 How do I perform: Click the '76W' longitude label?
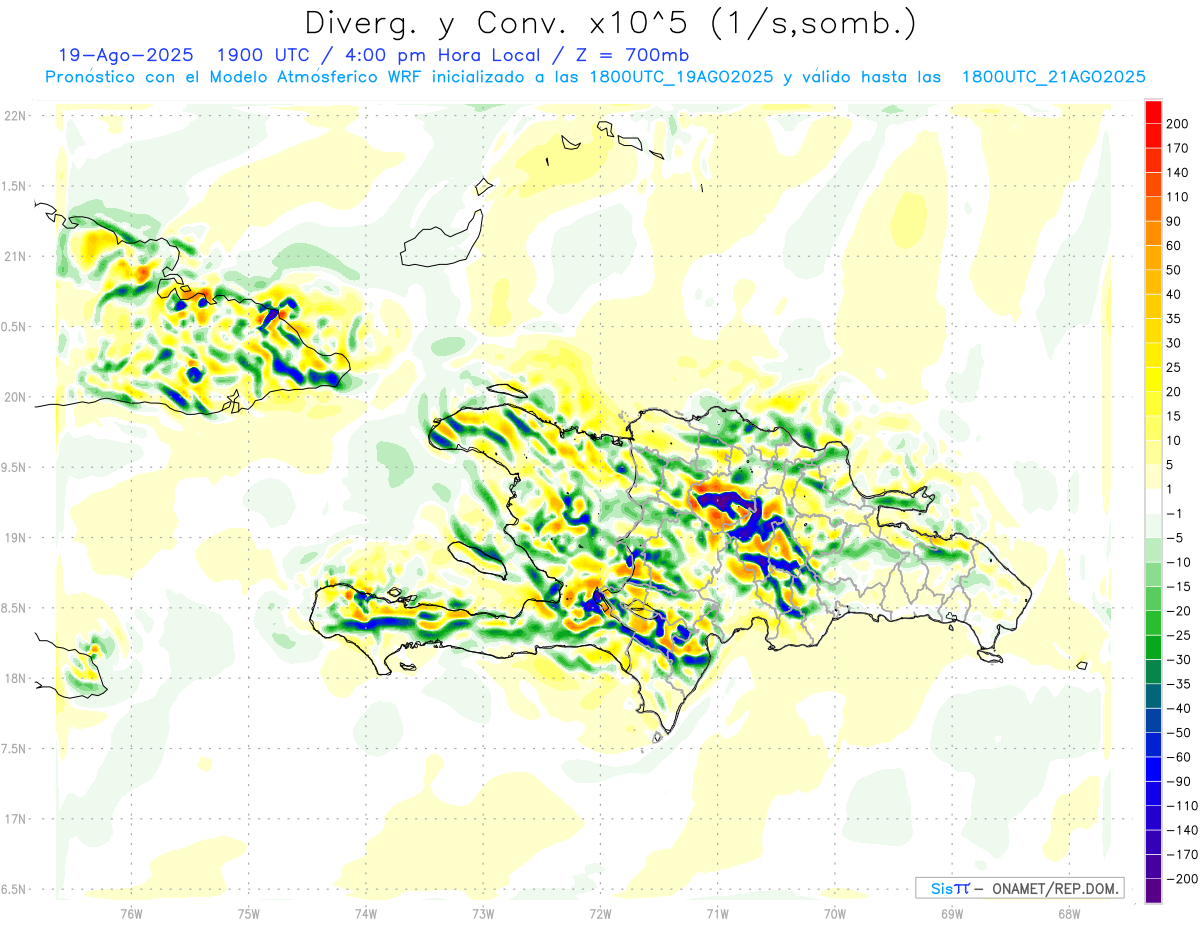[131, 913]
